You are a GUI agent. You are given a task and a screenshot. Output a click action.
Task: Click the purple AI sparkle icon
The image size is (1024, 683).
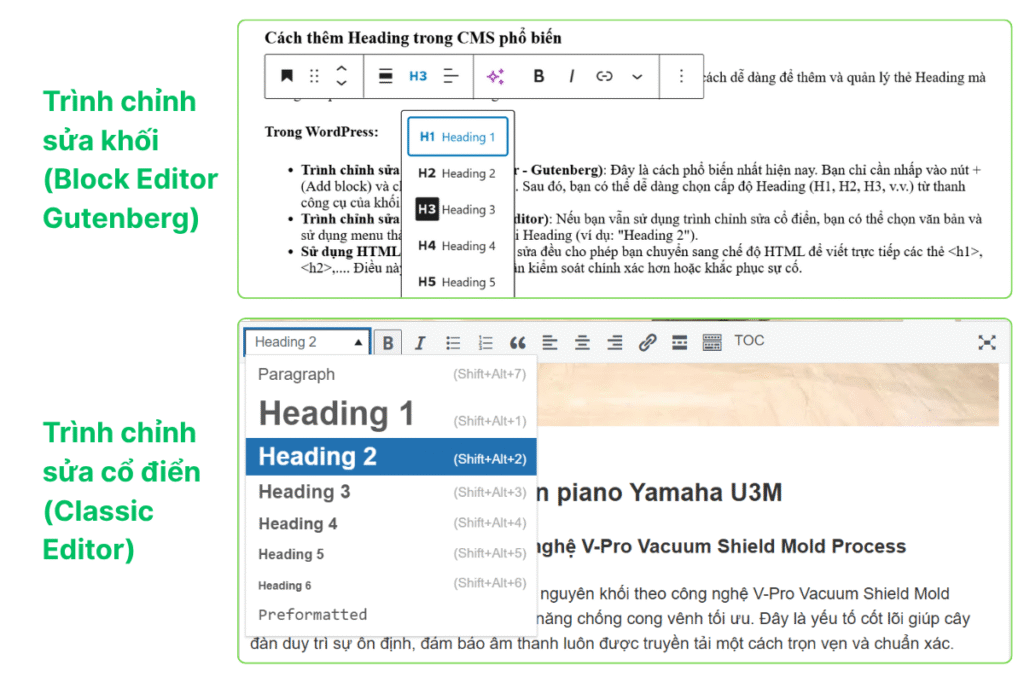[495, 76]
